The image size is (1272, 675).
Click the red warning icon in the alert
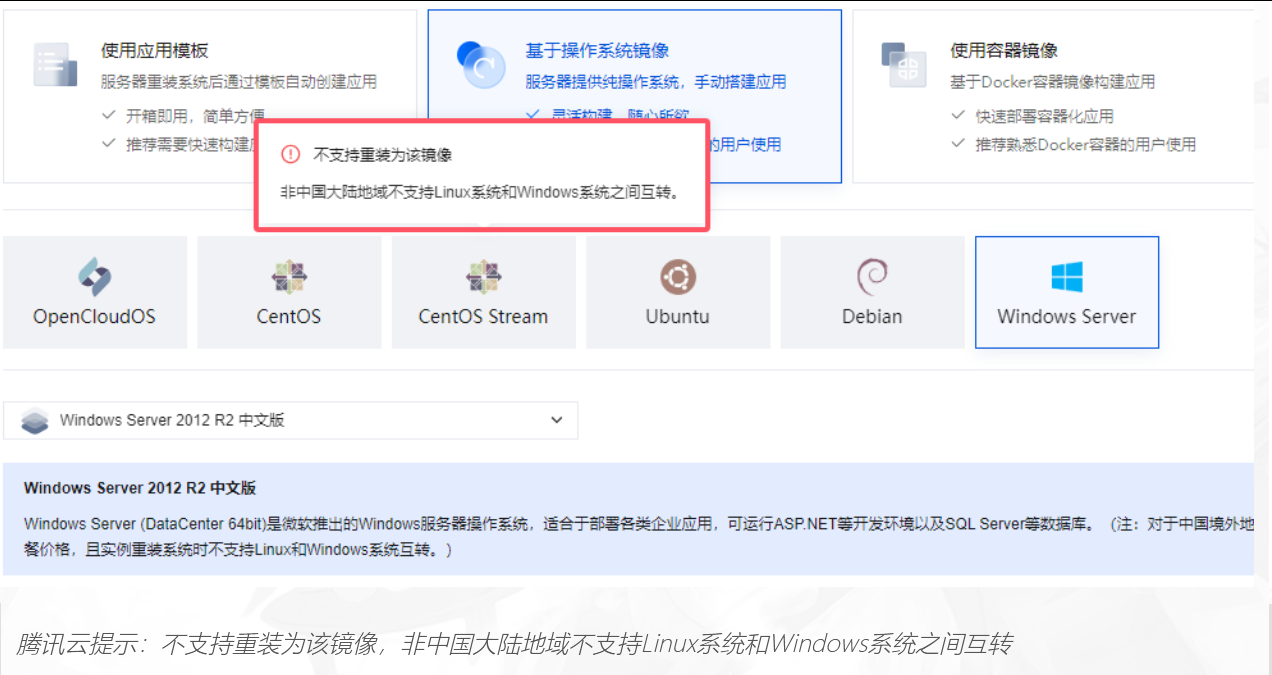(x=290, y=154)
